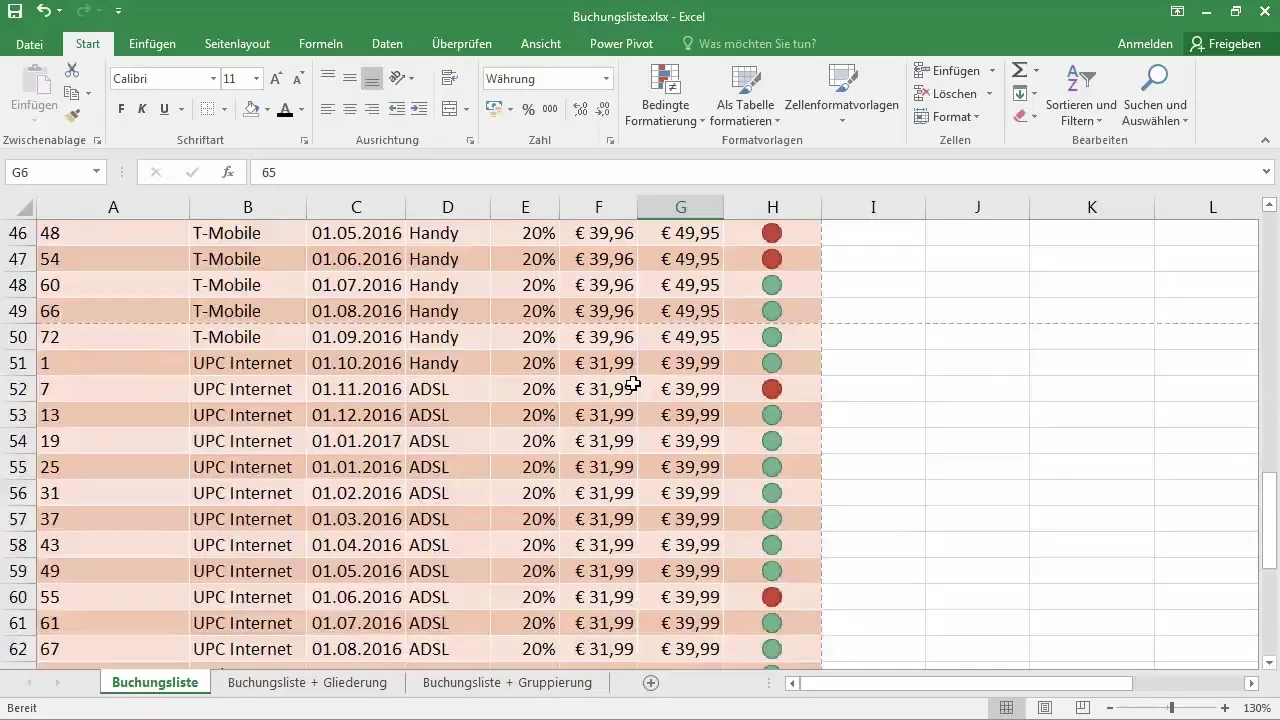Click Als Tabelle formatieren button
The width and height of the screenshot is (1280, 720).
click(x=746, y=94)
